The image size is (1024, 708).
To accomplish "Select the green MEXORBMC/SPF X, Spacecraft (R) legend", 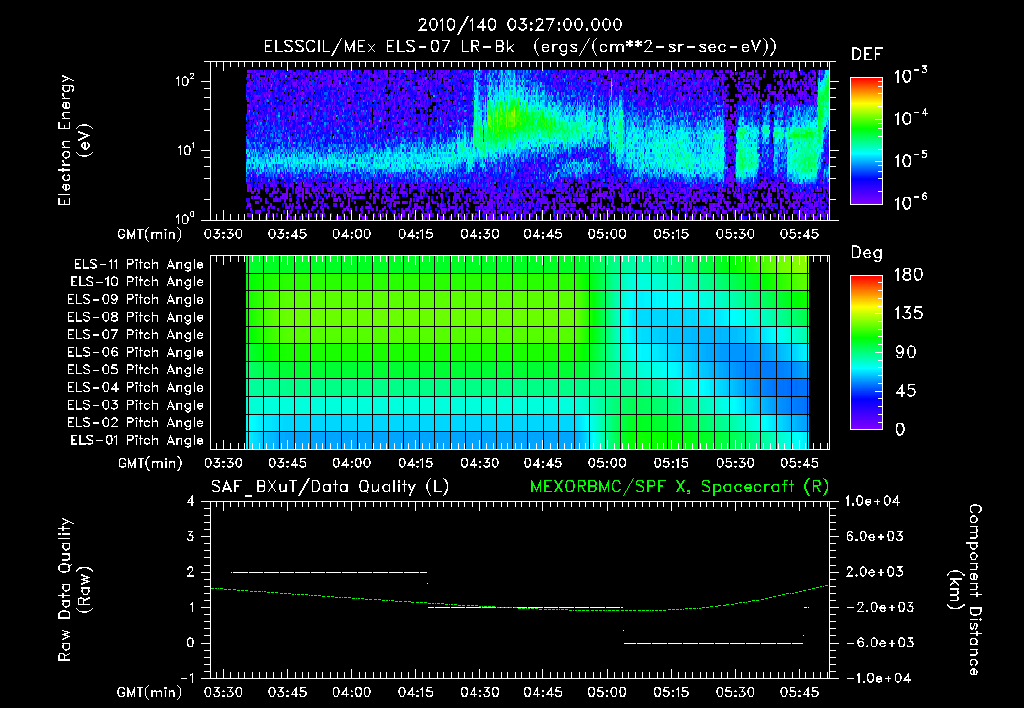I will pos(680,487).
